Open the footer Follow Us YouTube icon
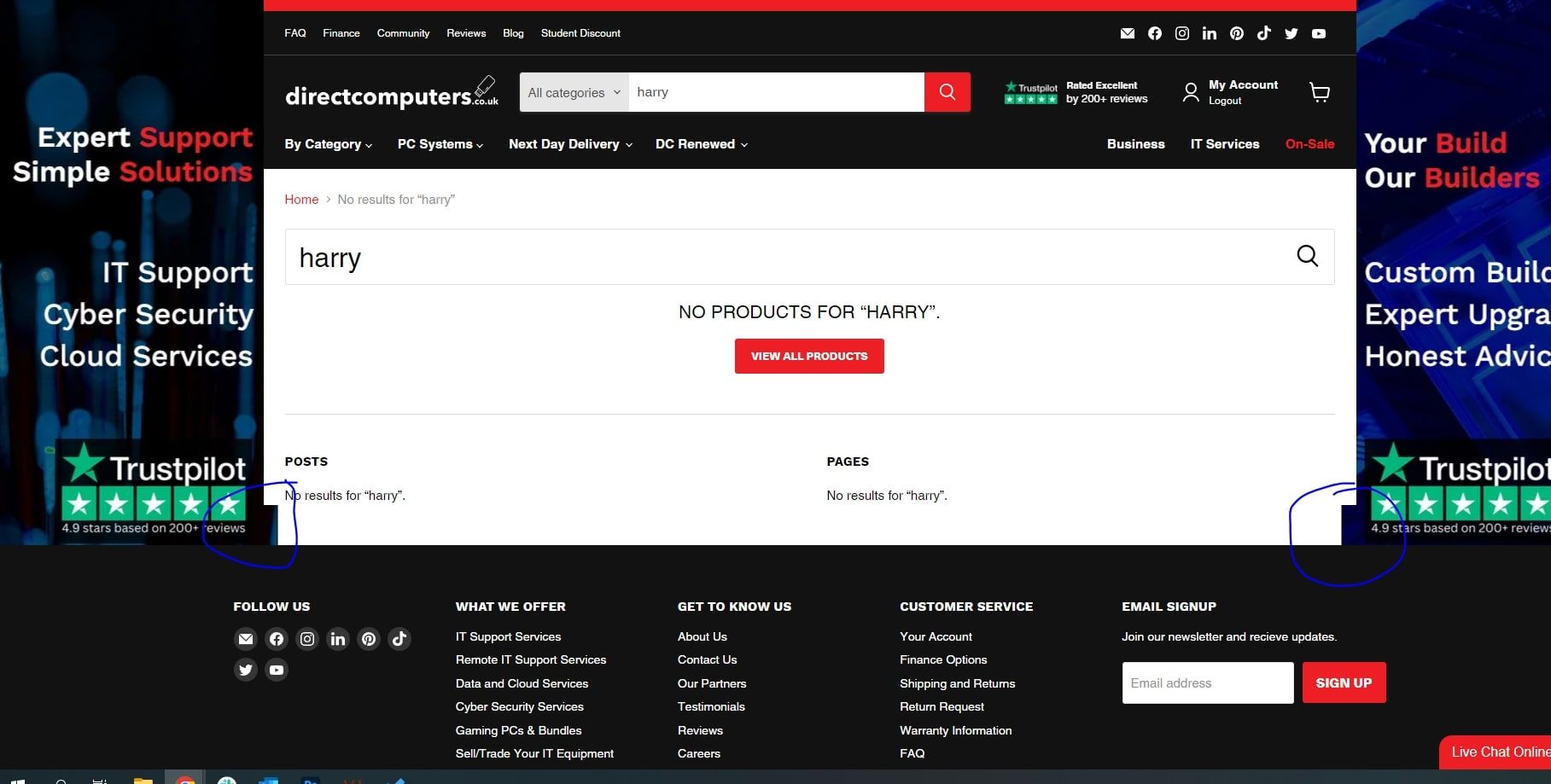1551x784 pixels. (277, 670)
